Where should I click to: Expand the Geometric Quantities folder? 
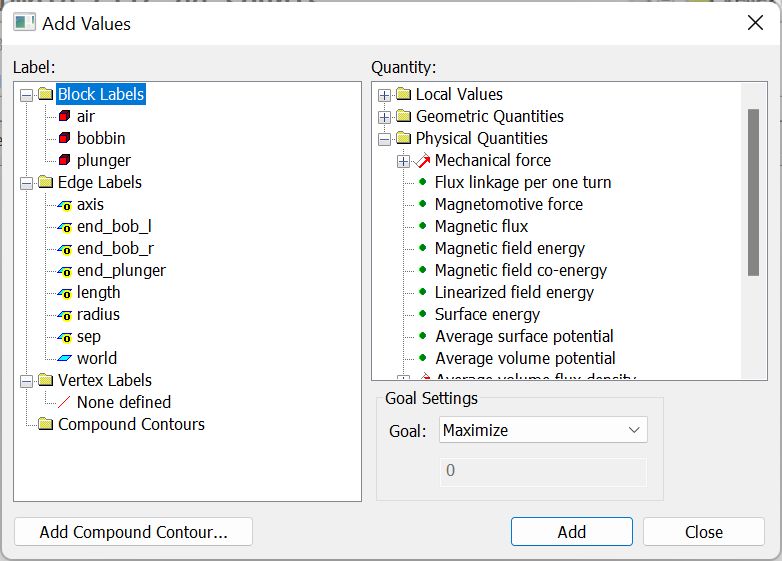click(x=384, y=117)
